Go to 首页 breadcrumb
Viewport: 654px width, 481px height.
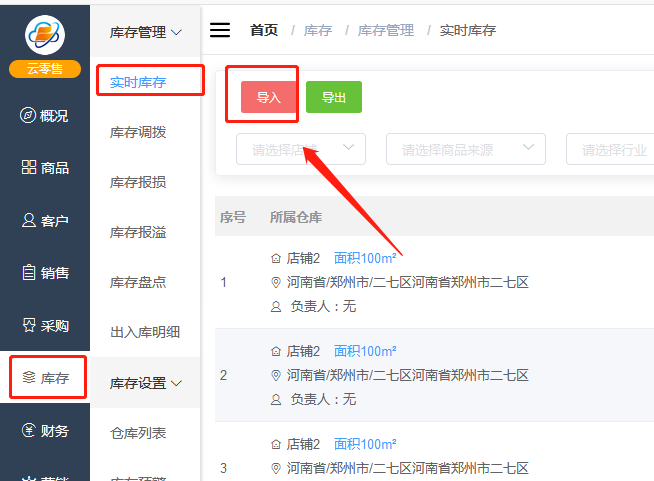click(264, 30)
